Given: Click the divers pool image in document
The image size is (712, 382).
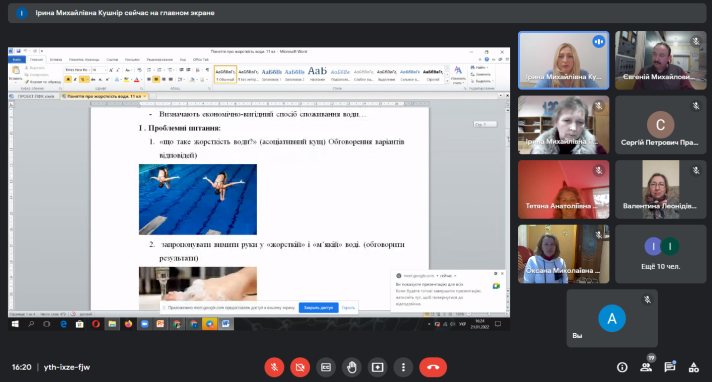Looking at the screenshot, I should click(x=198, y=199).
